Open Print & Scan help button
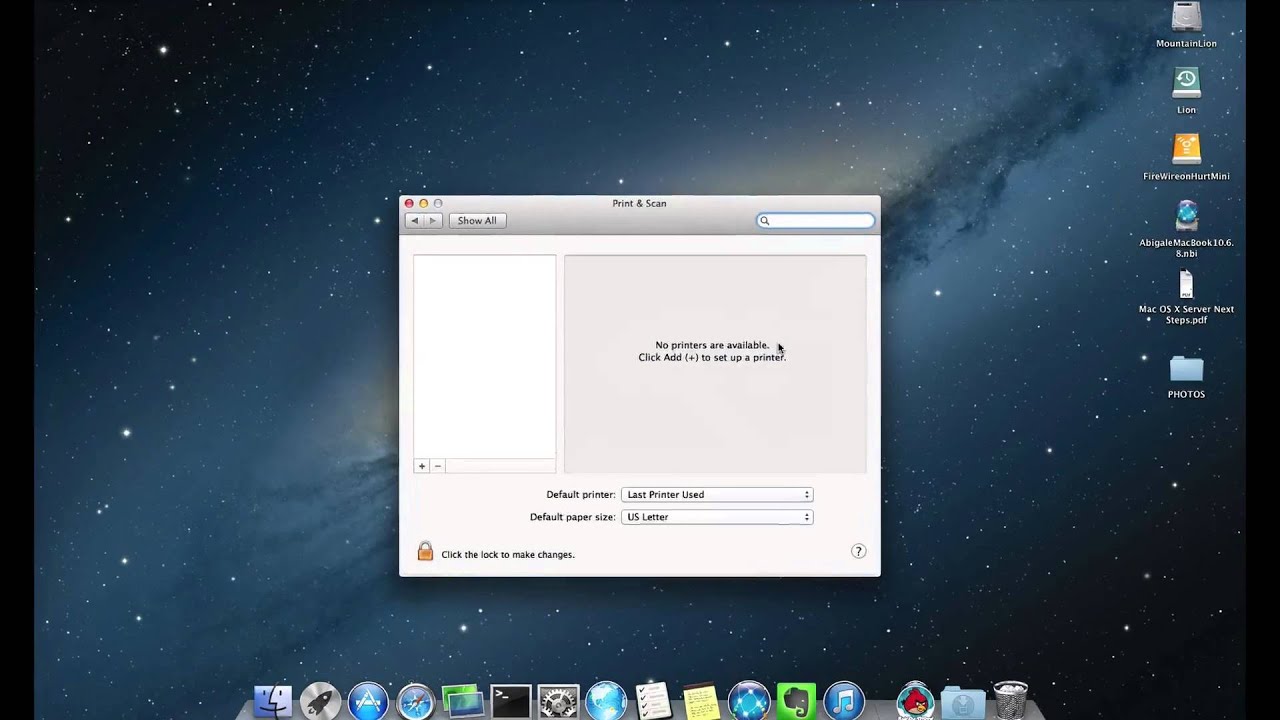The height and width of the screenshot is (720, 1280). (858, 551)
